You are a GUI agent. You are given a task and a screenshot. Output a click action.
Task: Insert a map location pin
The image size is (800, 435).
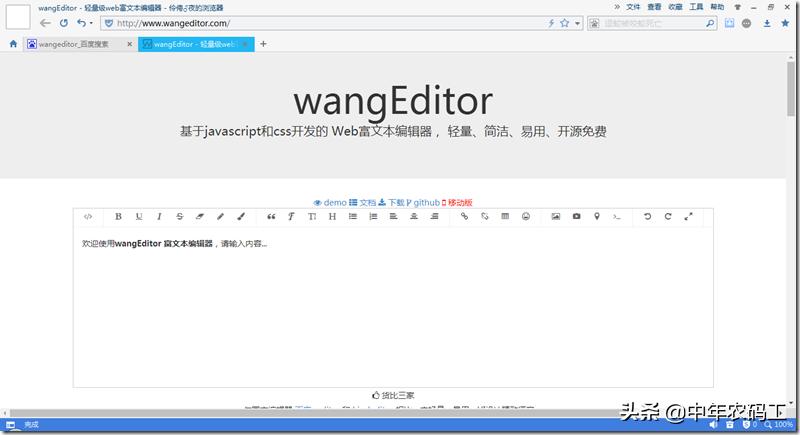pyautogui.click(x=596, y=217)
